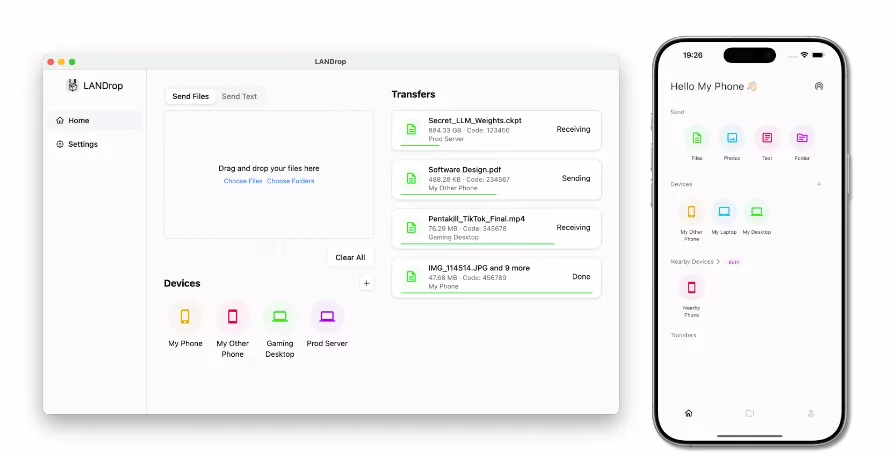Image resolution: width=890 pixels, height=456 pixels.
Task: Expand Nearby Devices chevron on phone
Action: [x=718, y=262]
